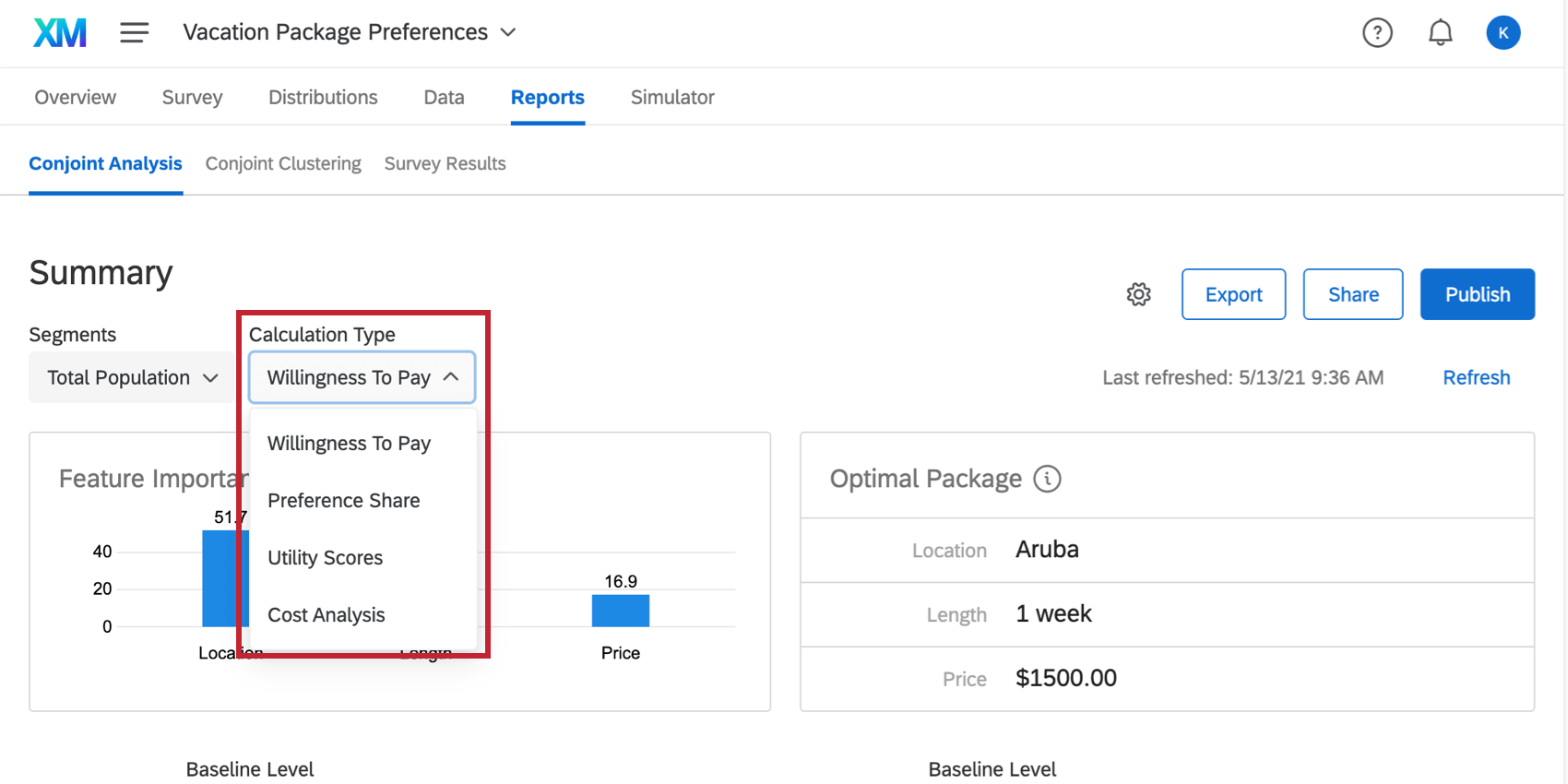Open the Conjoint Clustering sub-tab
The image size is (1568, 784).
[283, 163]
